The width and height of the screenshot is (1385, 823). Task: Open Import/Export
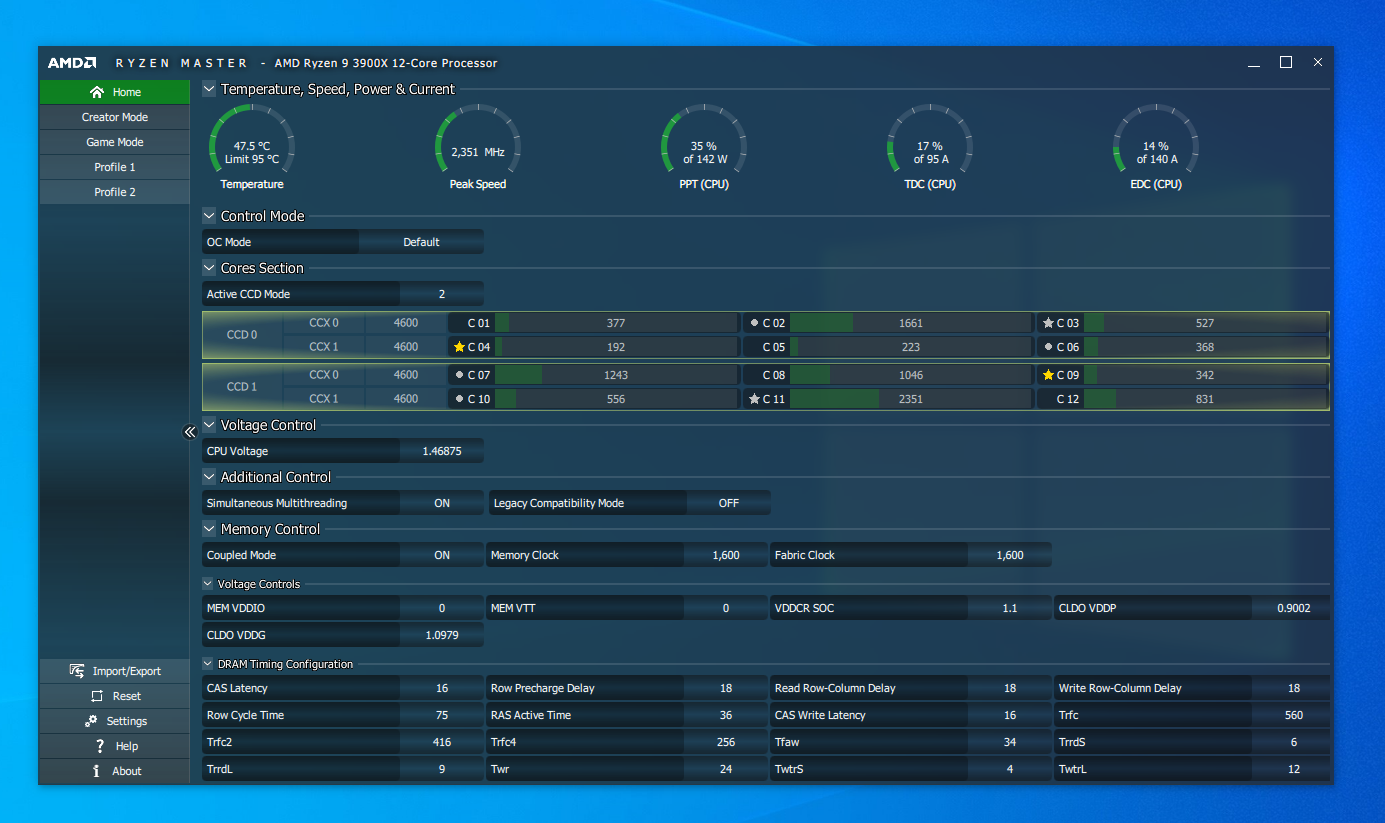click(x=115, y=671)
